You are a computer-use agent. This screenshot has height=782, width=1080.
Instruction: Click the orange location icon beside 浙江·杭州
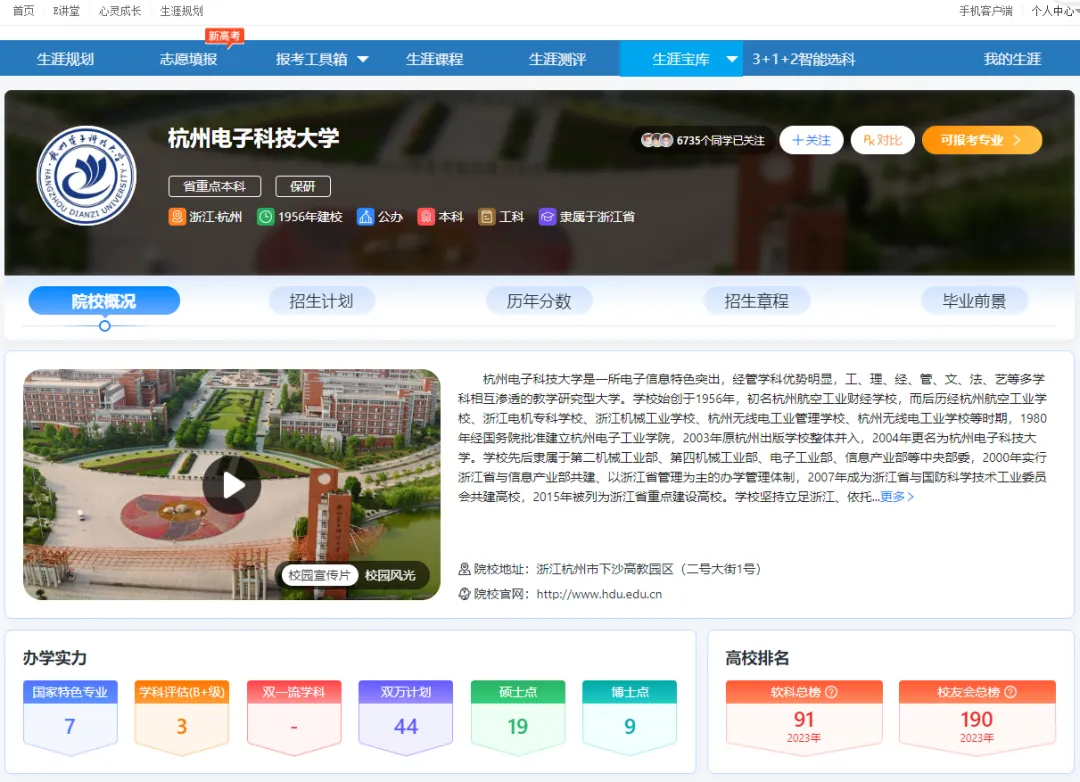pos(177,217)
